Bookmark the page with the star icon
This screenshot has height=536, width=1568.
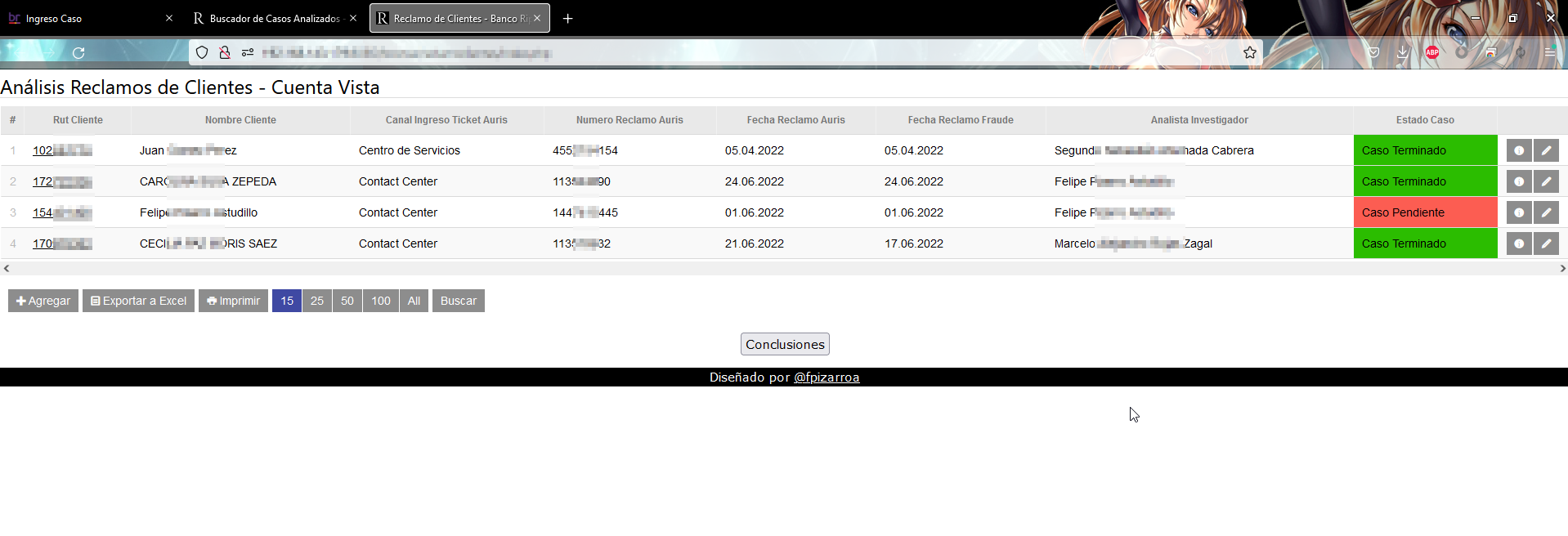coord(1250,53)
